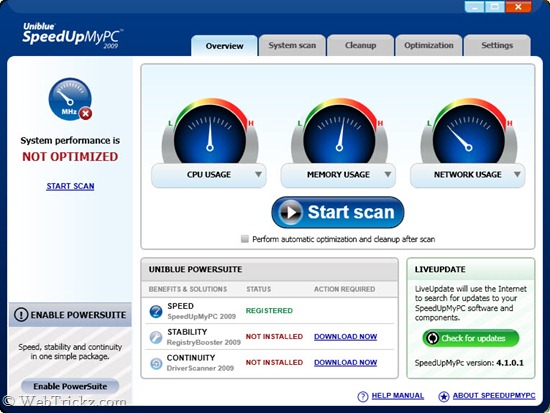550x413 pixels.
Task: Maximize the SpeedUpMyPC window
Action: pos(495,6)
